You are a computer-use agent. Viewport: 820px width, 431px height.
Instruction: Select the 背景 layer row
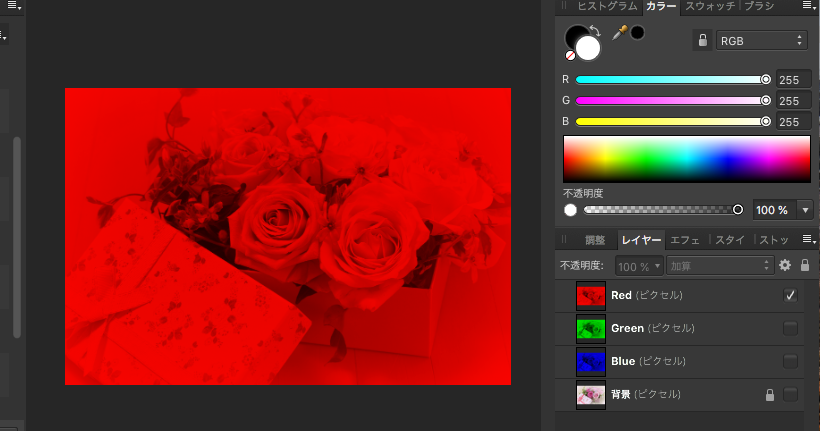coord(680,395)
